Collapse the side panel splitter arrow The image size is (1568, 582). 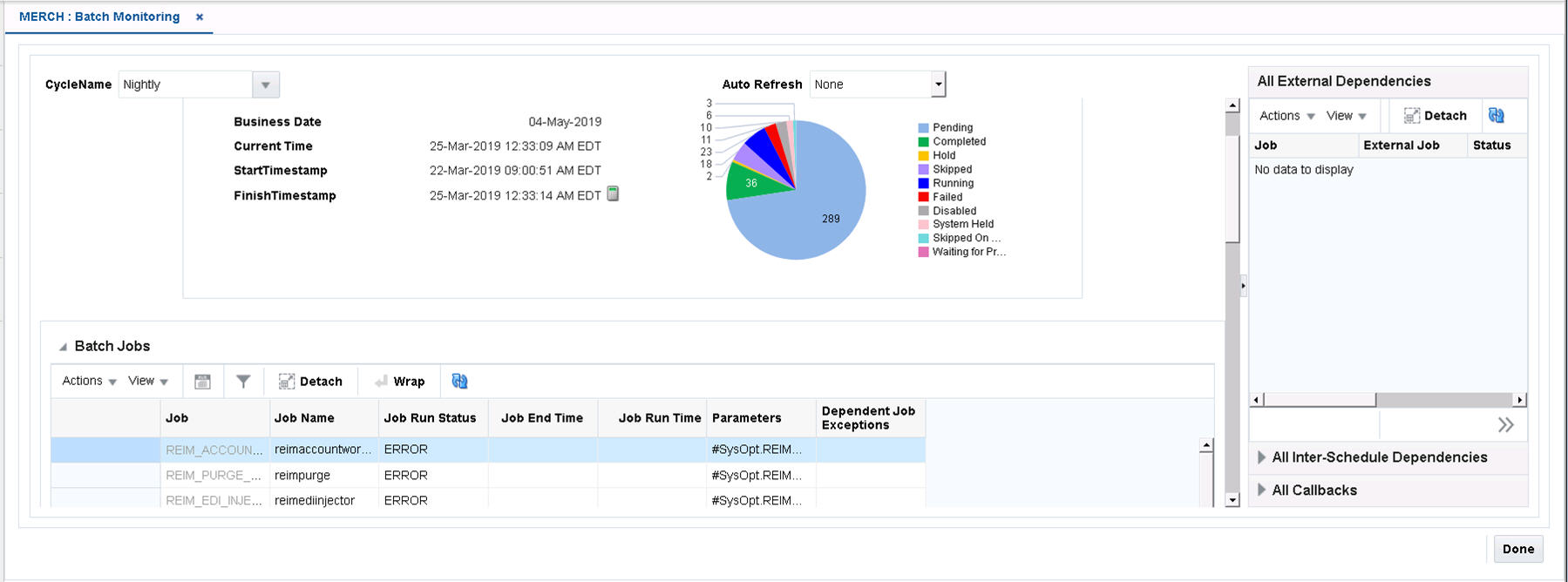click(1244, 285)
